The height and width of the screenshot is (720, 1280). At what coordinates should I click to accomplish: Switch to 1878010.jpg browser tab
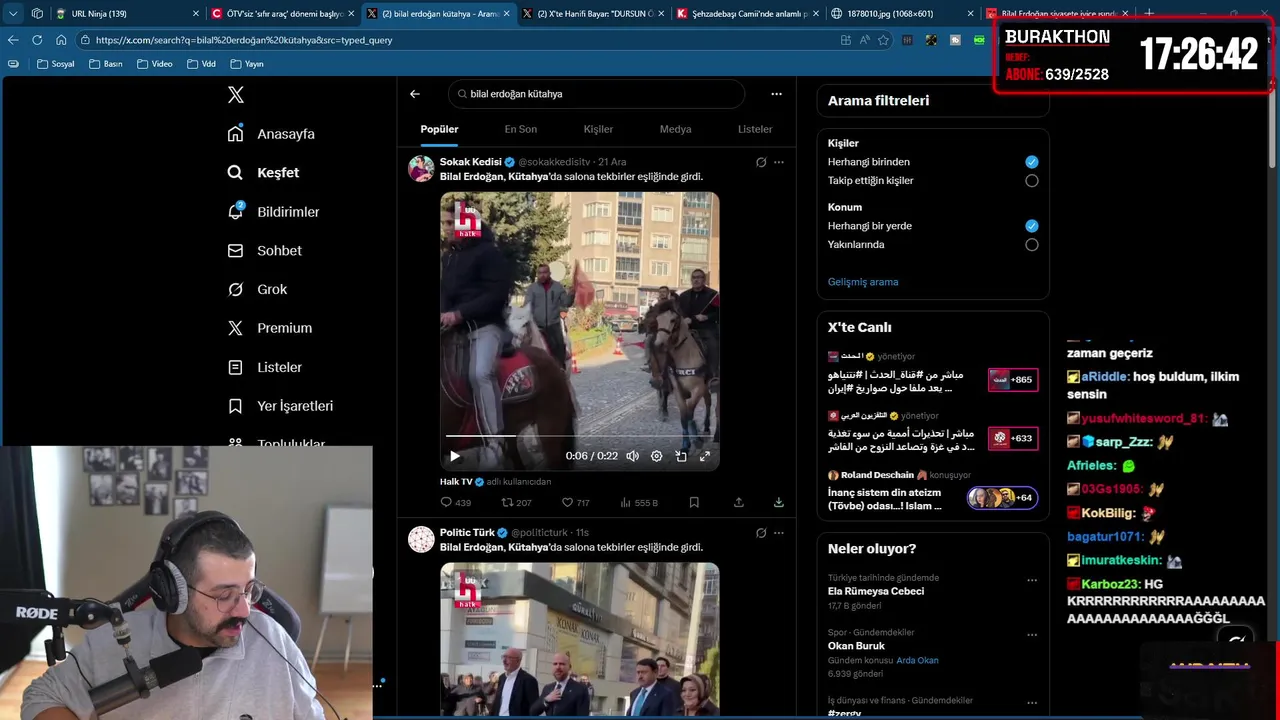(x=902, y=13)
